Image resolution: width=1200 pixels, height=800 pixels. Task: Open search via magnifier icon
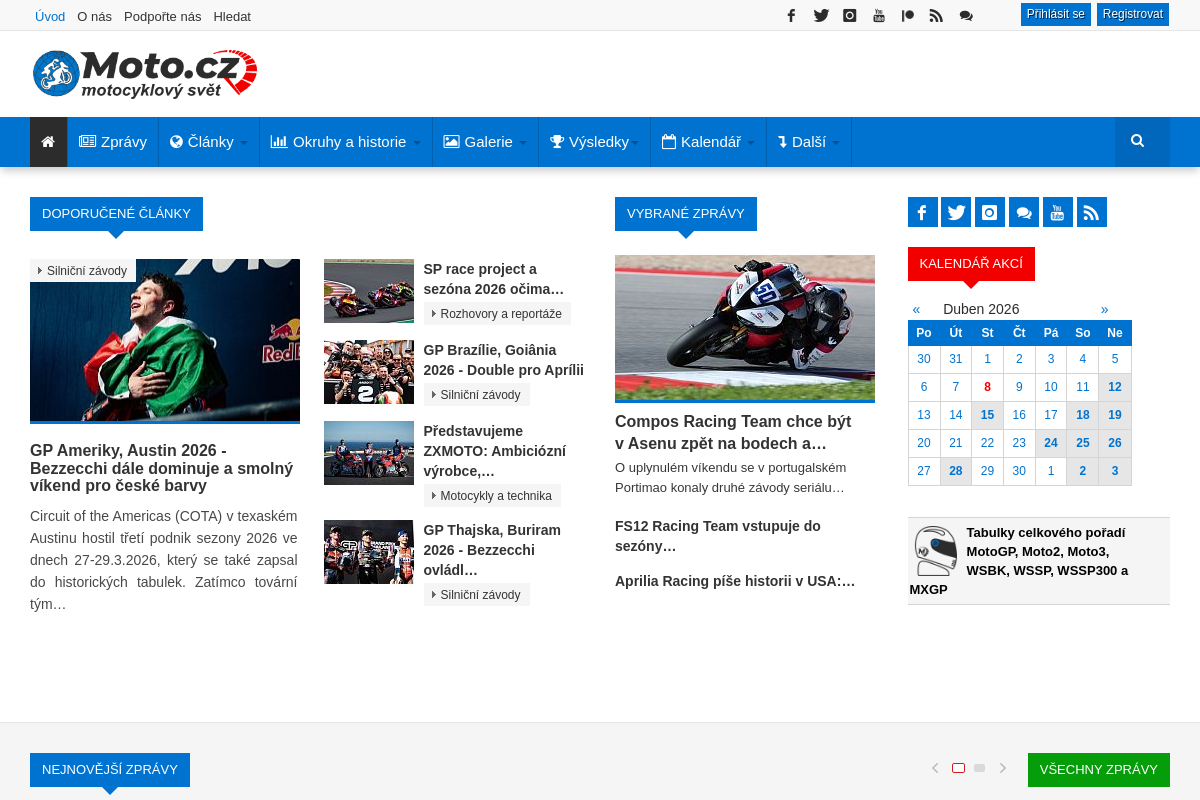1138,142
